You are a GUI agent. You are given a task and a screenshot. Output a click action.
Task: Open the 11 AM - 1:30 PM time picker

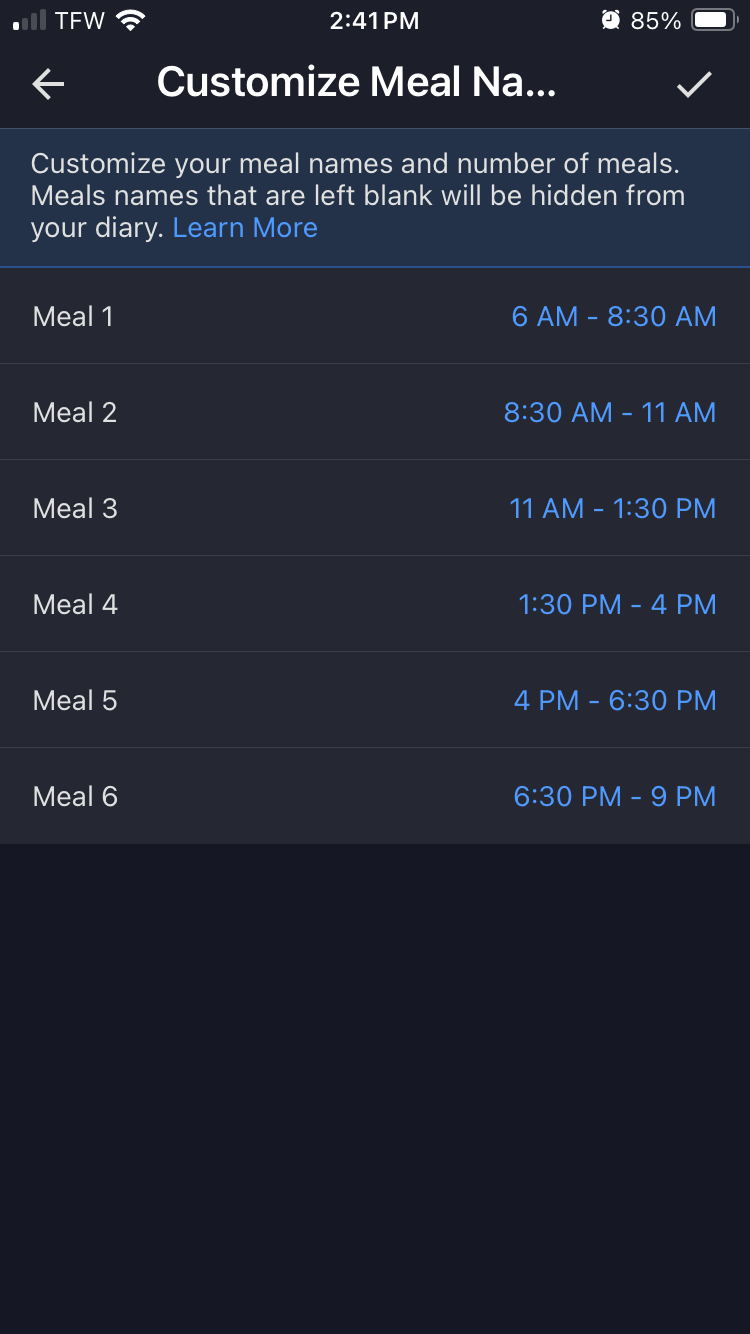613,509
